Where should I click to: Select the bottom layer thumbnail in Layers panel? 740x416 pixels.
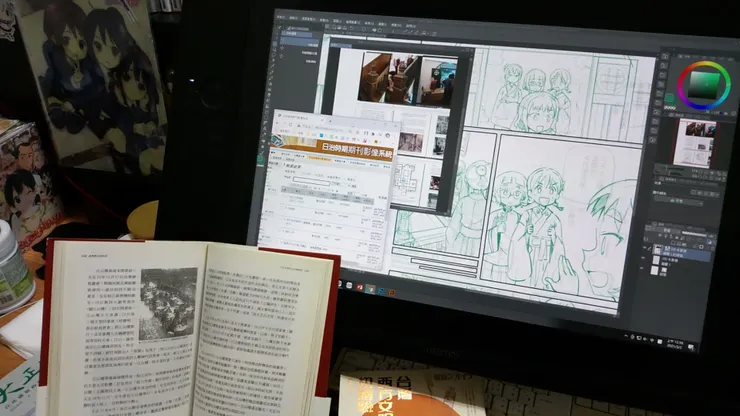point(655,270)
